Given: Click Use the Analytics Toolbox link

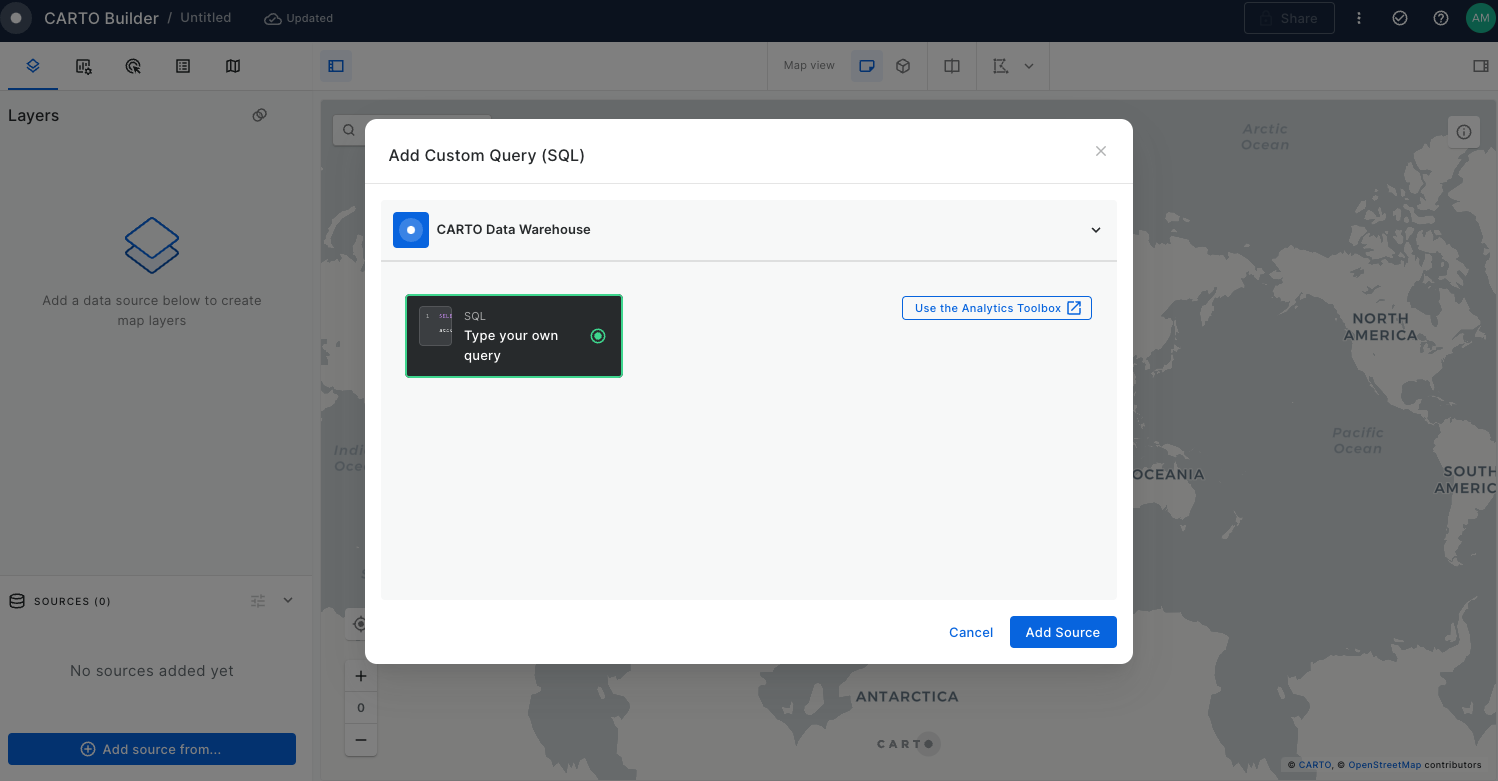Looking at the screenshot, I should tap(996, 308).
